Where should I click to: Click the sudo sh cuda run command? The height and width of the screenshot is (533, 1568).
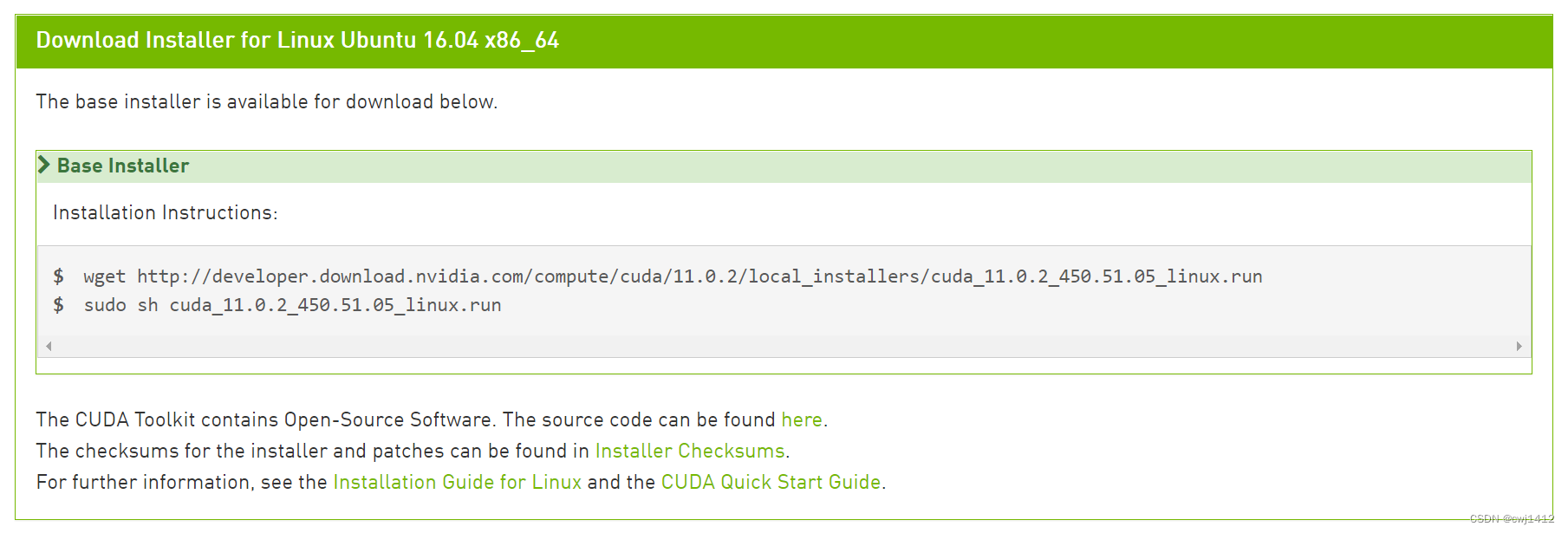tap(292, 305)
